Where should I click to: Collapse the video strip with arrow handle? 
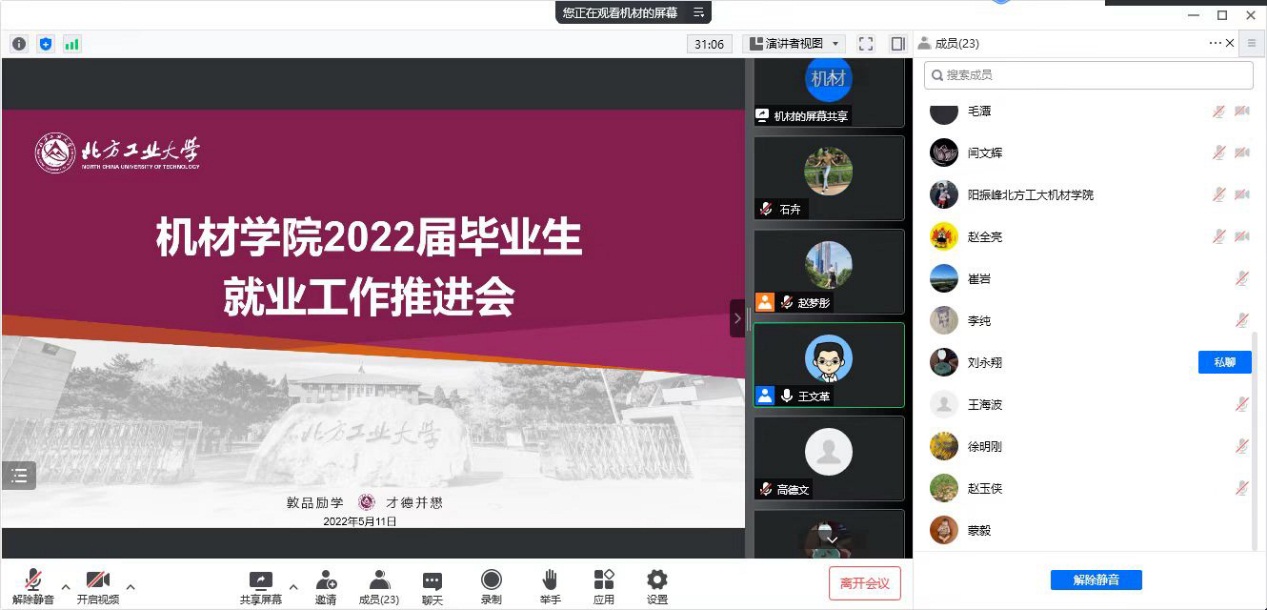[737, 318]
